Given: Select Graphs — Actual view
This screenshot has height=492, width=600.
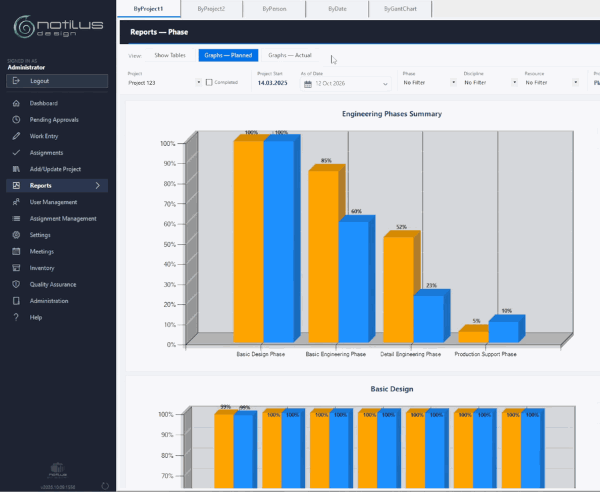Looking at the screenshot, I should (x=290, y=55).
